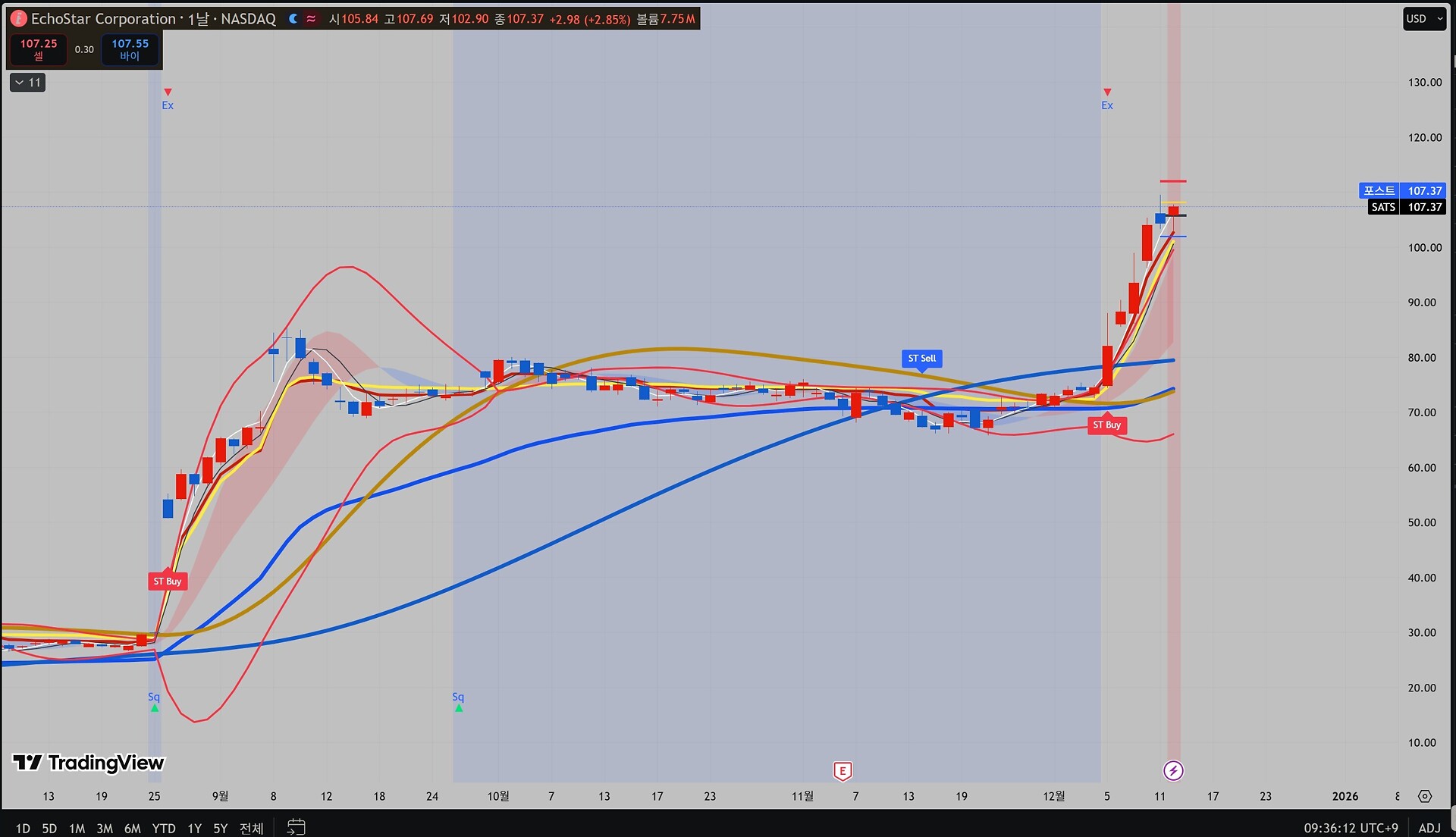This screenshot has width=1456, height=837.
Task: Open the USD currency dropdown
Action: pos(1424,19)
